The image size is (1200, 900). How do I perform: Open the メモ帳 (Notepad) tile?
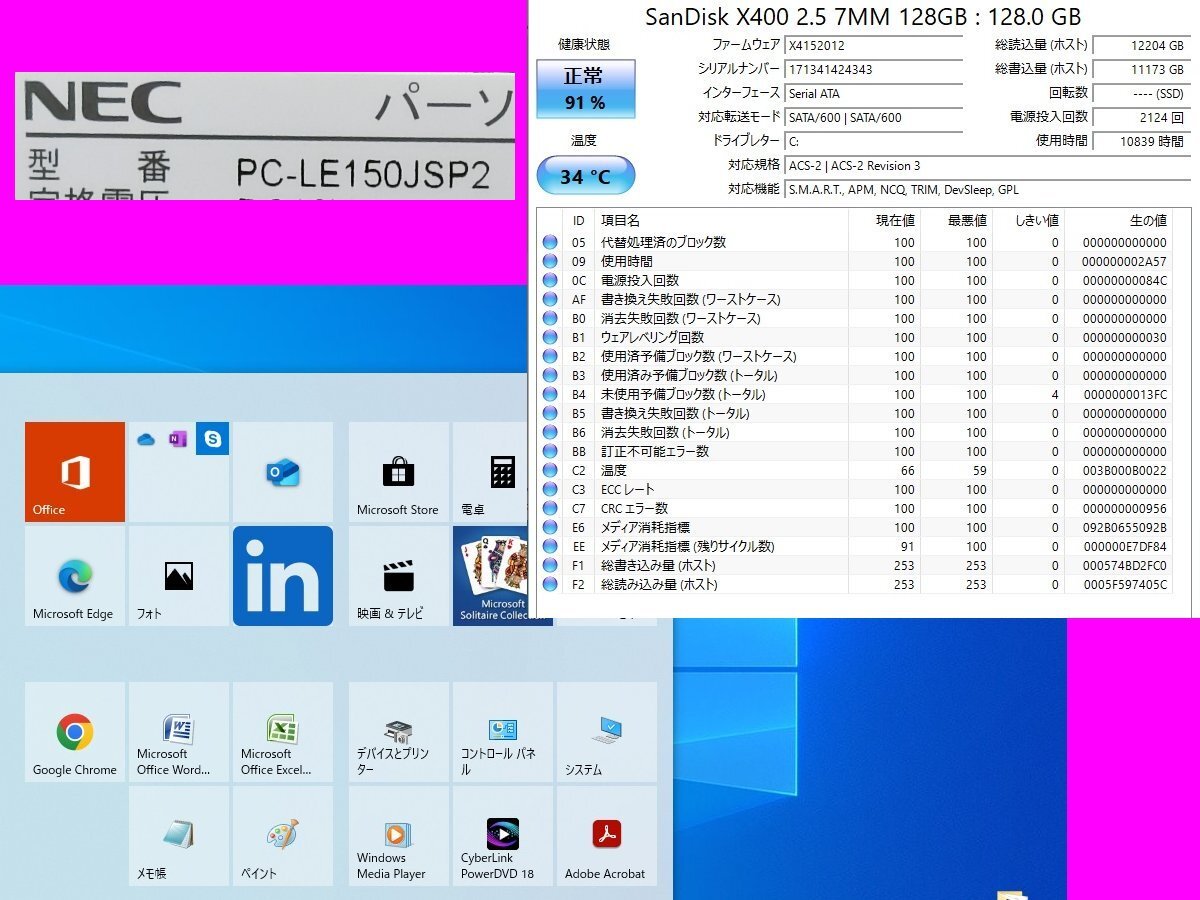pos(177,838)
